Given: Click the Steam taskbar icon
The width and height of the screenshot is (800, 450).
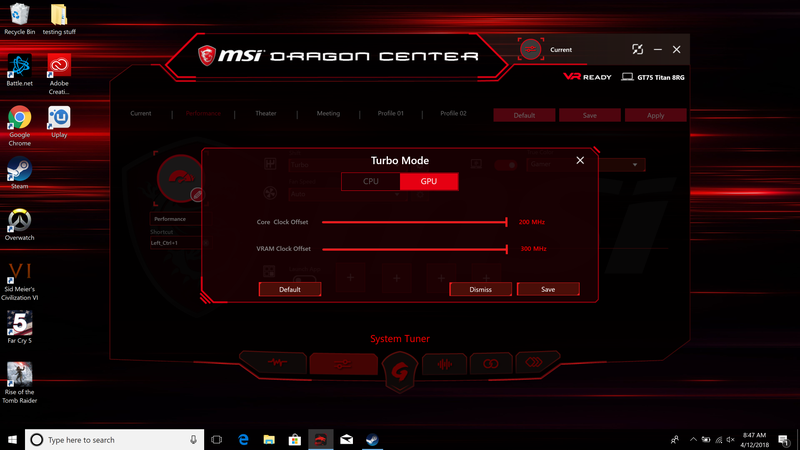Looking at the screenshot, I should click(372, 440).
